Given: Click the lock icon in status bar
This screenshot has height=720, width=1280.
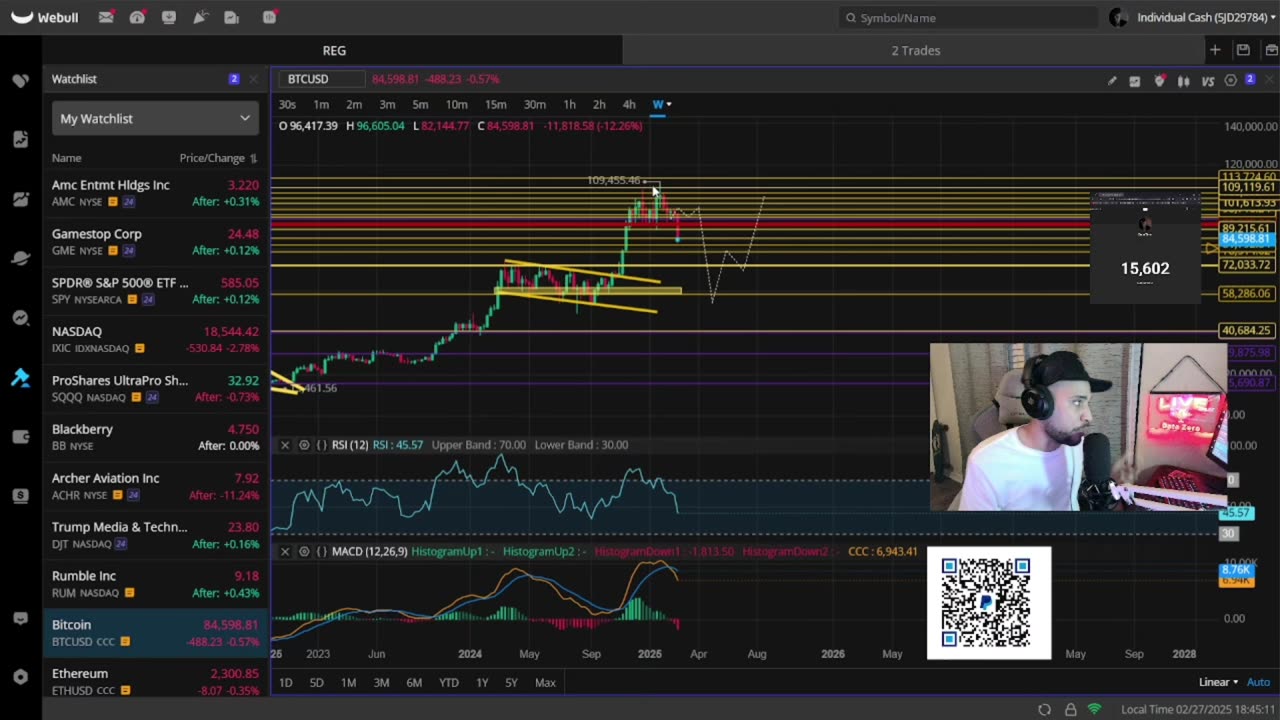Looking at the screenshot, I should pyautogui.click(x=1070, y=709).
